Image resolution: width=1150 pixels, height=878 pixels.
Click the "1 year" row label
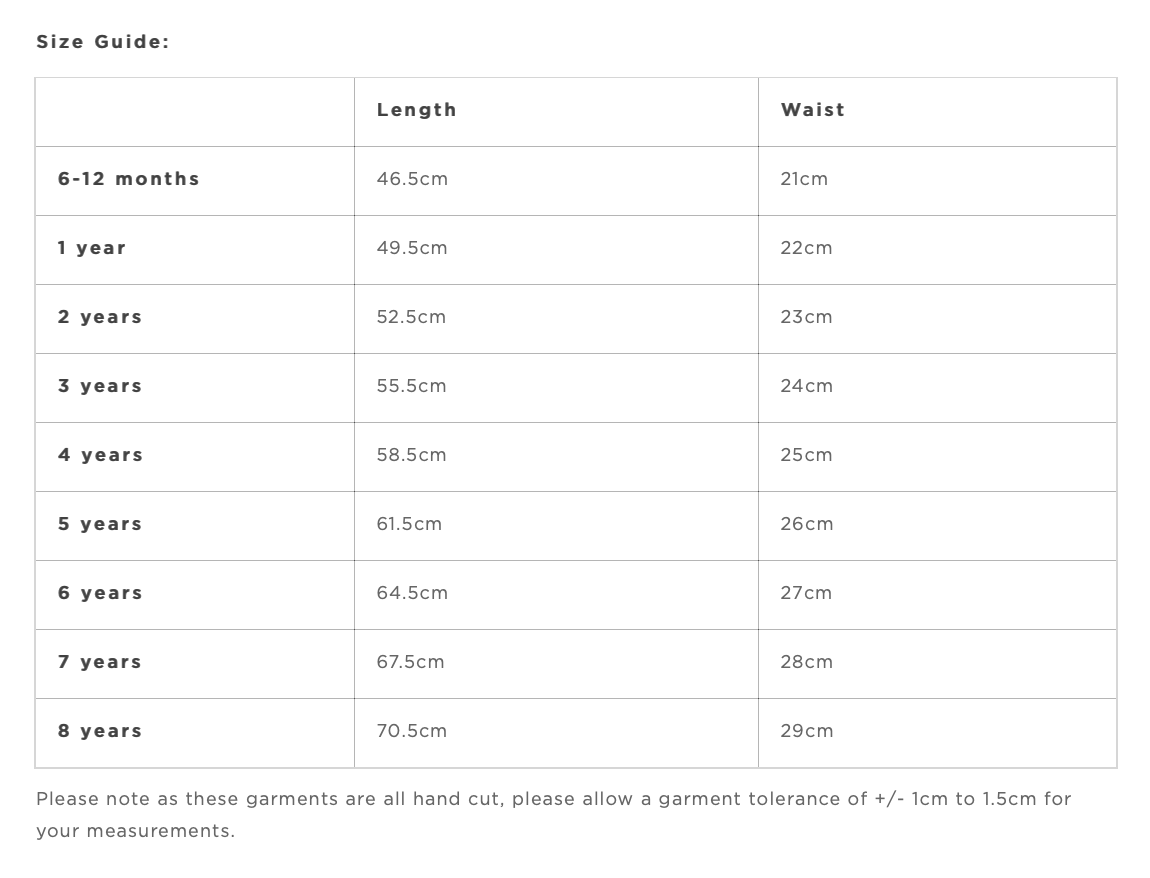pos(92,248)
